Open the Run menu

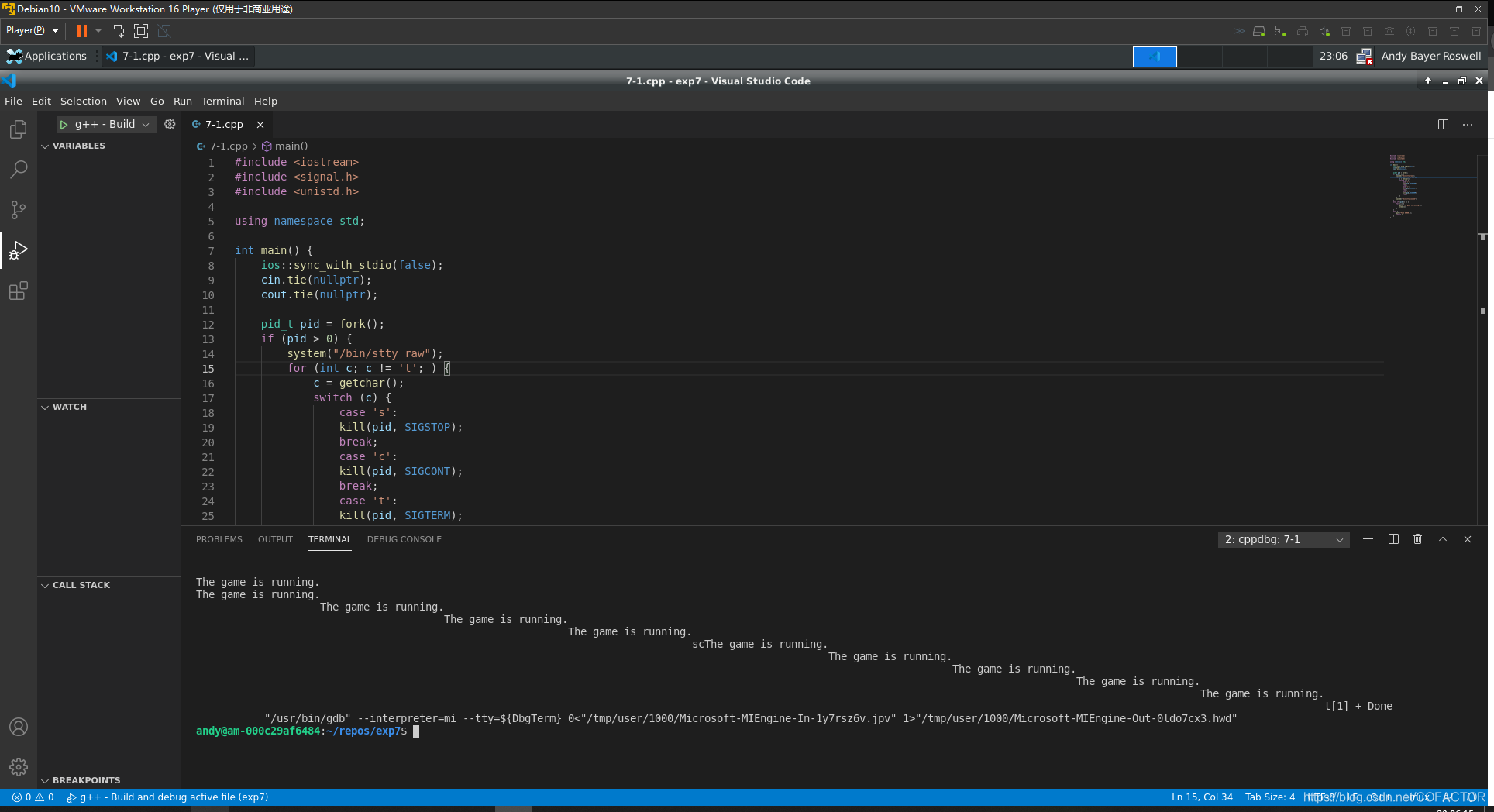tap(183, 101)
